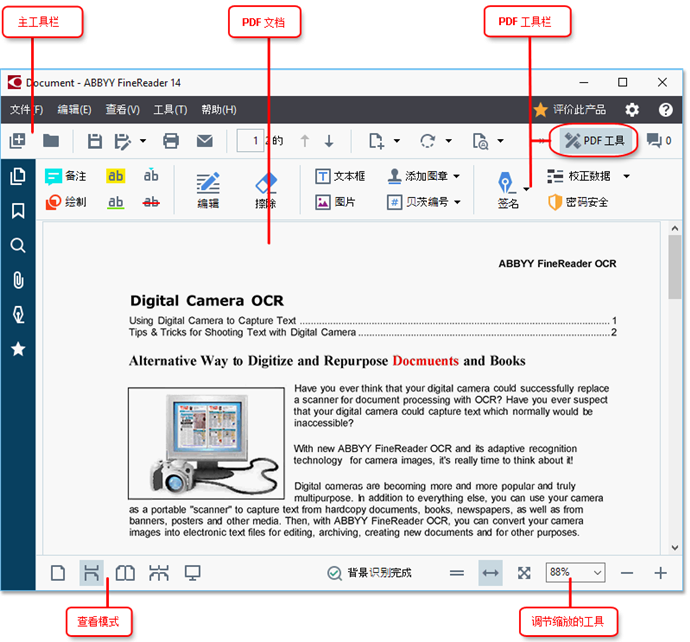Viewport: 690px width, 642px height.
Task: Open the 88% zoom level combo box
Action: 575,572
